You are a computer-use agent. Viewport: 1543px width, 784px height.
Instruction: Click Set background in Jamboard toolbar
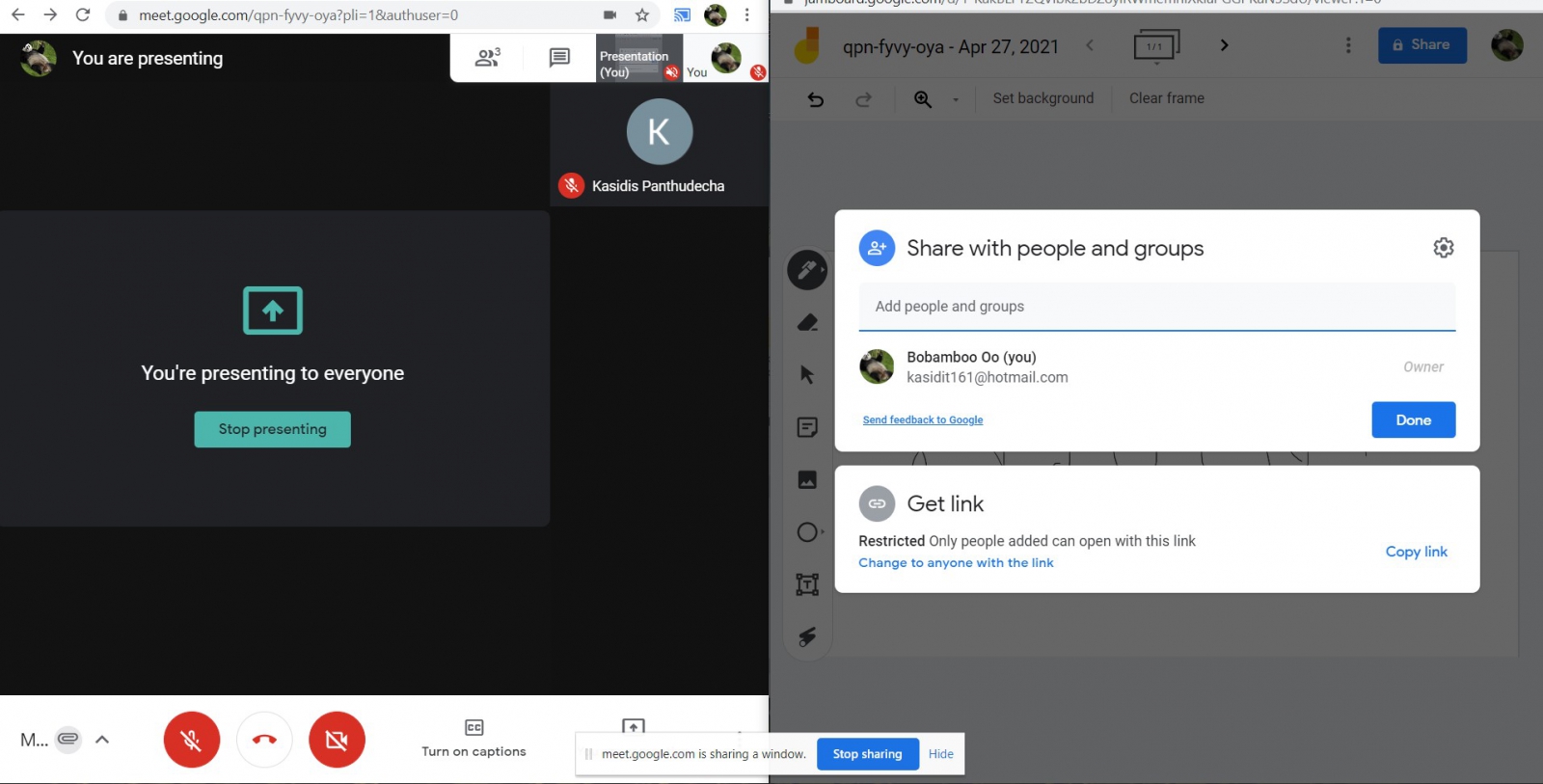point(1043,98)
